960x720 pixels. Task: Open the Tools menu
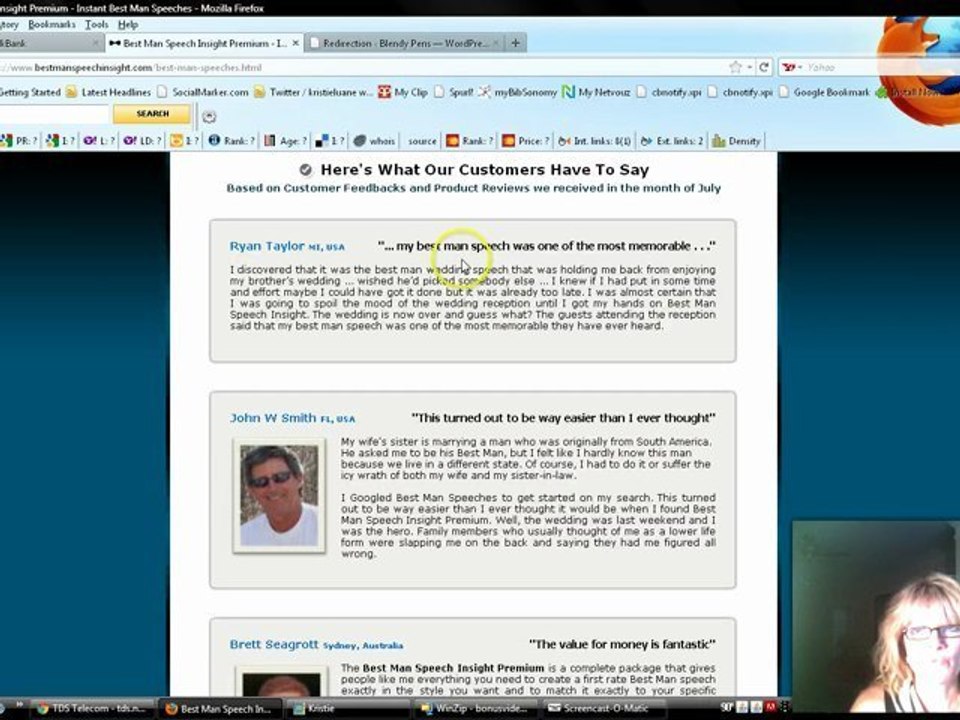click(97, 24)
